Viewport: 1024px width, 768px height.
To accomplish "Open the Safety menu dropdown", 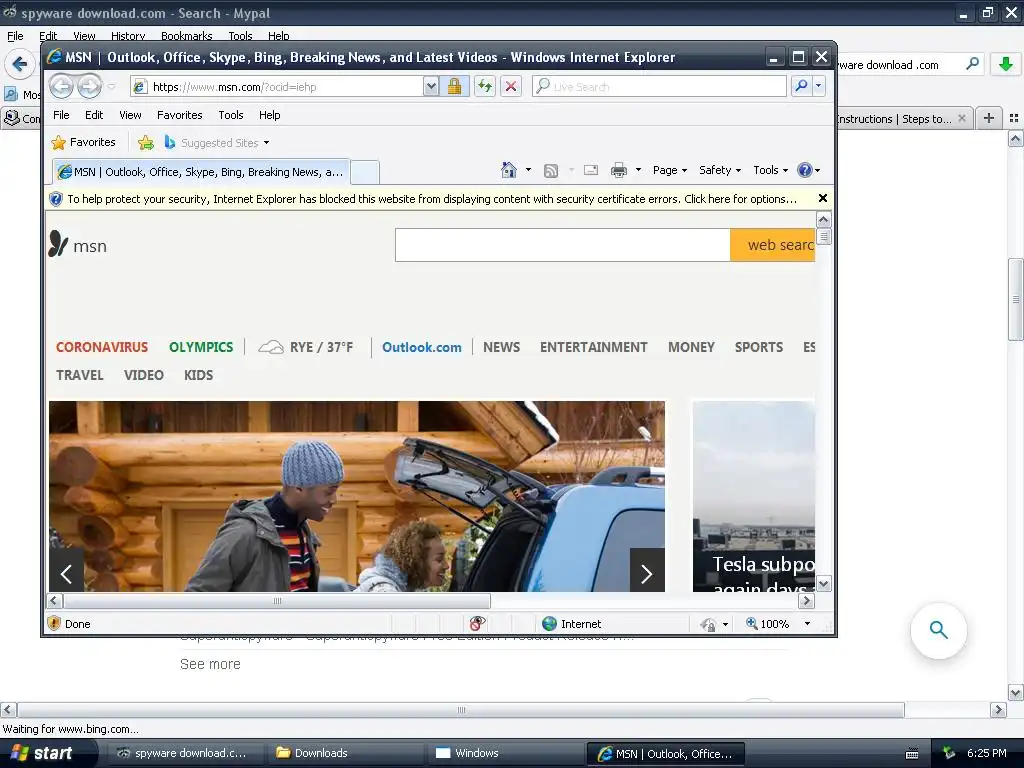I will pos(720,170).
